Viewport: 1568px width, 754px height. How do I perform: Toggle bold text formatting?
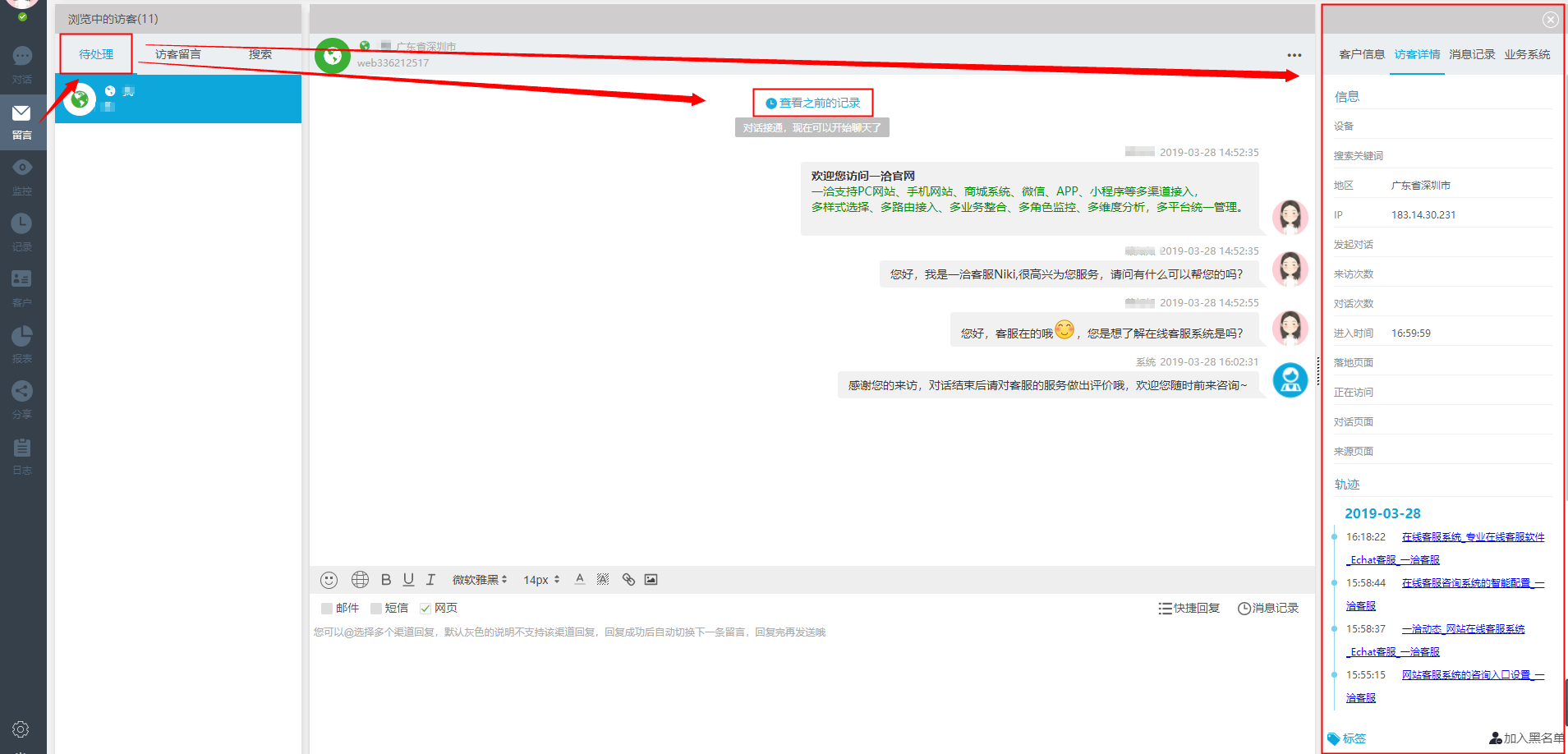[386, 580]
